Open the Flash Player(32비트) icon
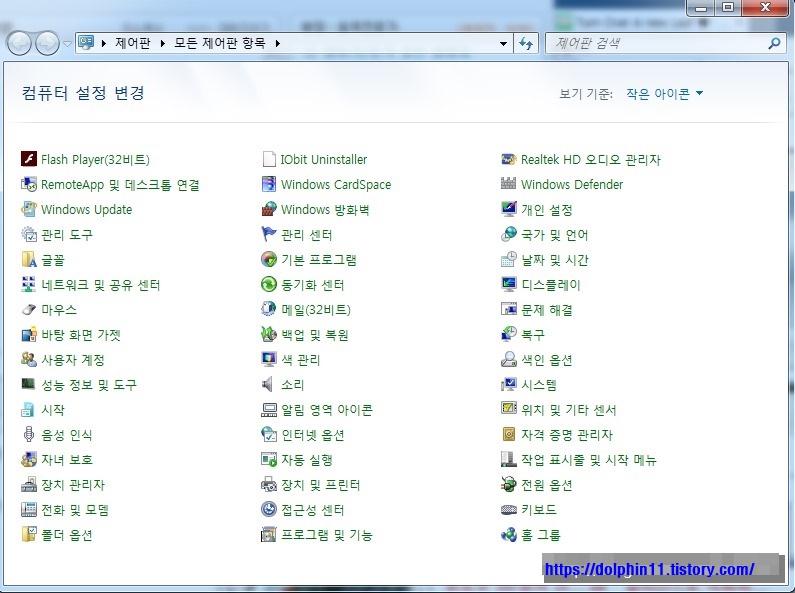Screen dimensions: 795x593 point(29,159)
